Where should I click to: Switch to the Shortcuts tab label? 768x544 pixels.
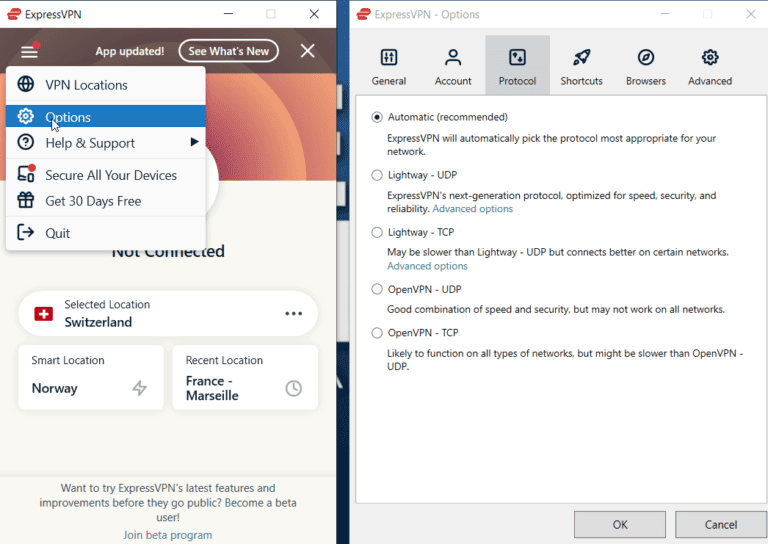coord(581,81)
